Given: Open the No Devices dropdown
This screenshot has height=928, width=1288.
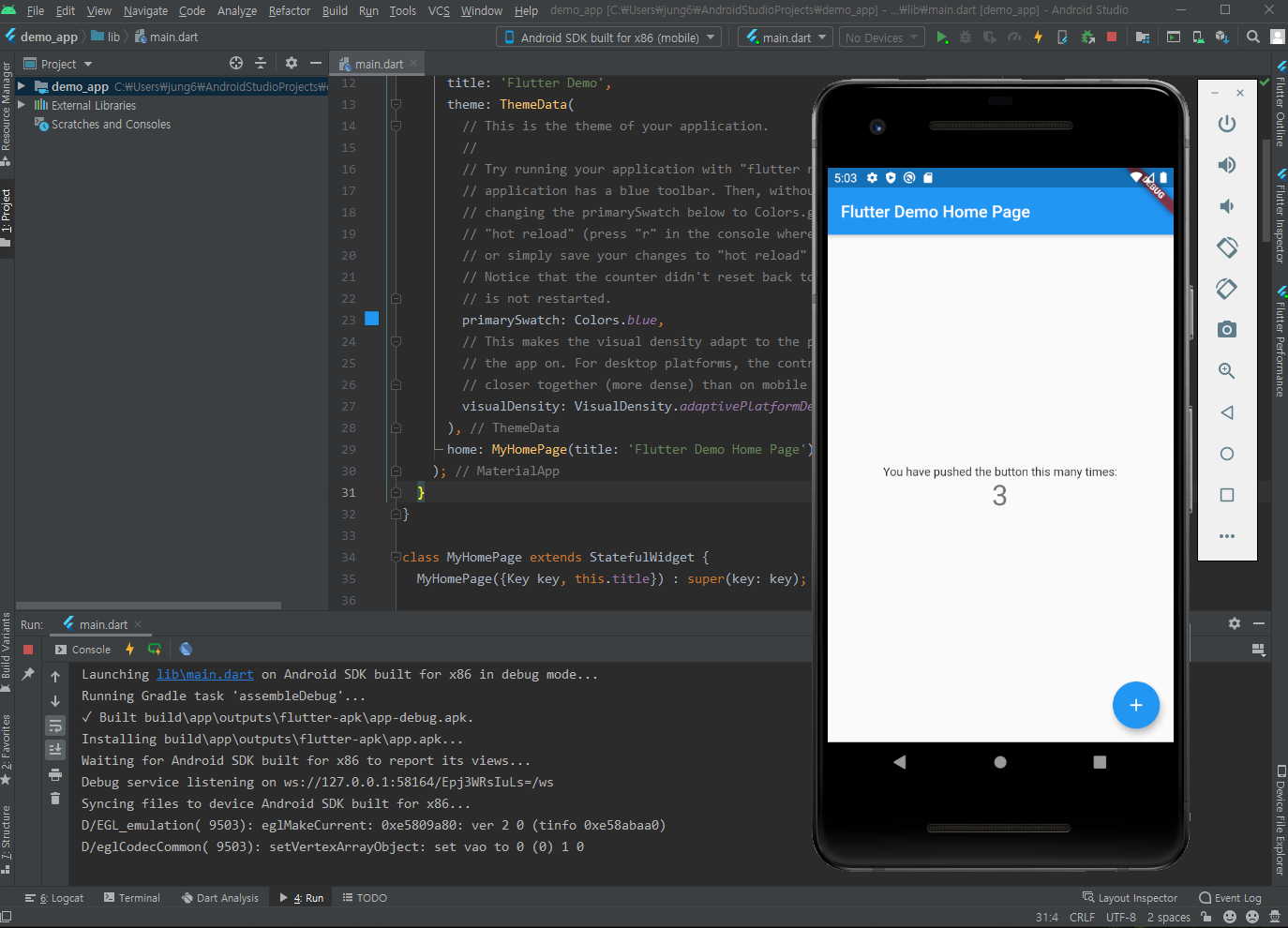Looking at the screenshot, I should pyautogui.click(x=881, y=37).
